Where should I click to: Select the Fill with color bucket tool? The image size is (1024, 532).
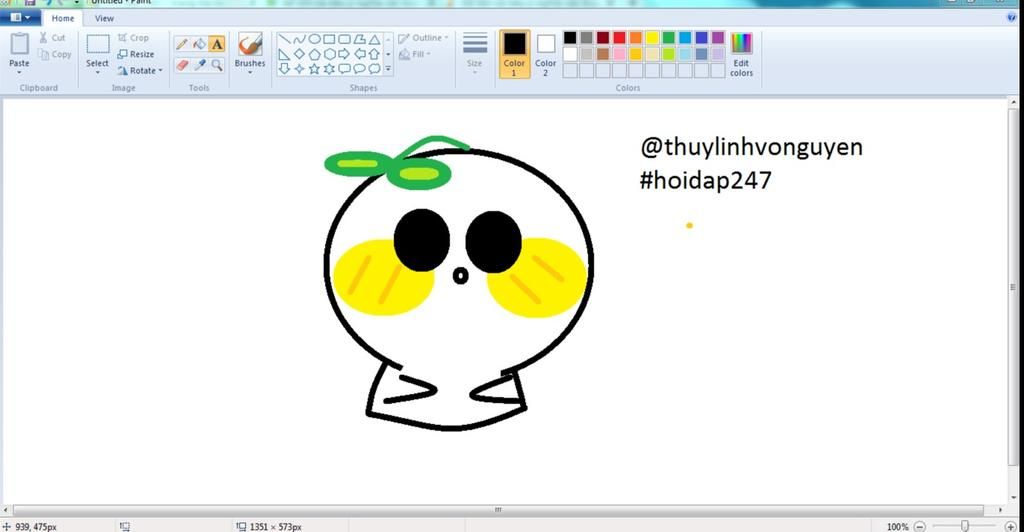click(200, 44)
